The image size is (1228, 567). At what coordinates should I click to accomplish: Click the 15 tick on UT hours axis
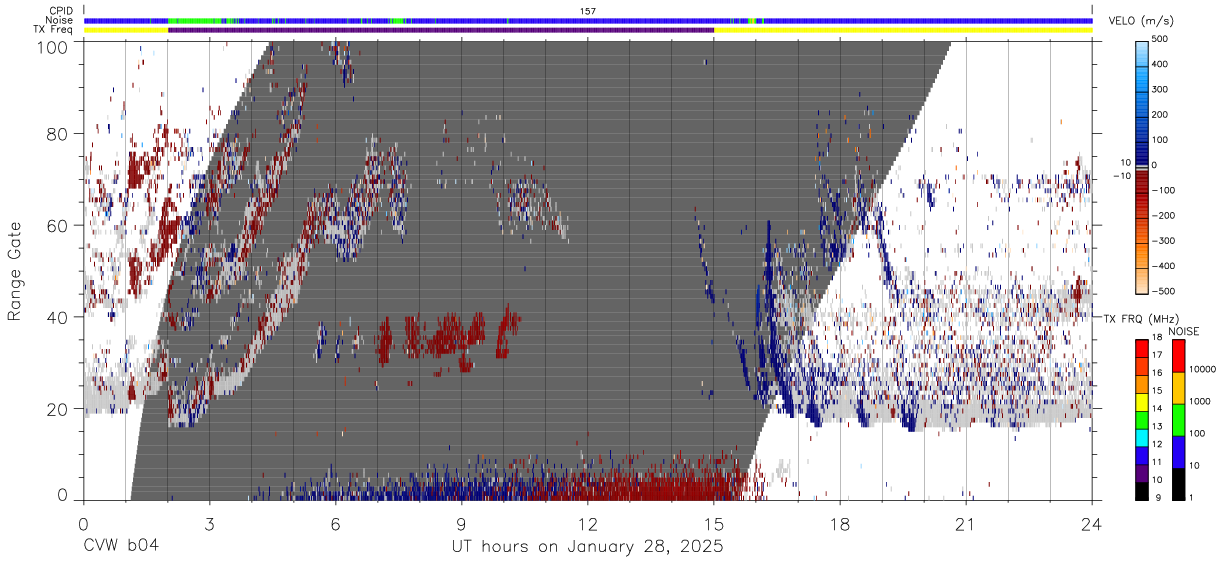pyautogui.click(x=714, y=524)
